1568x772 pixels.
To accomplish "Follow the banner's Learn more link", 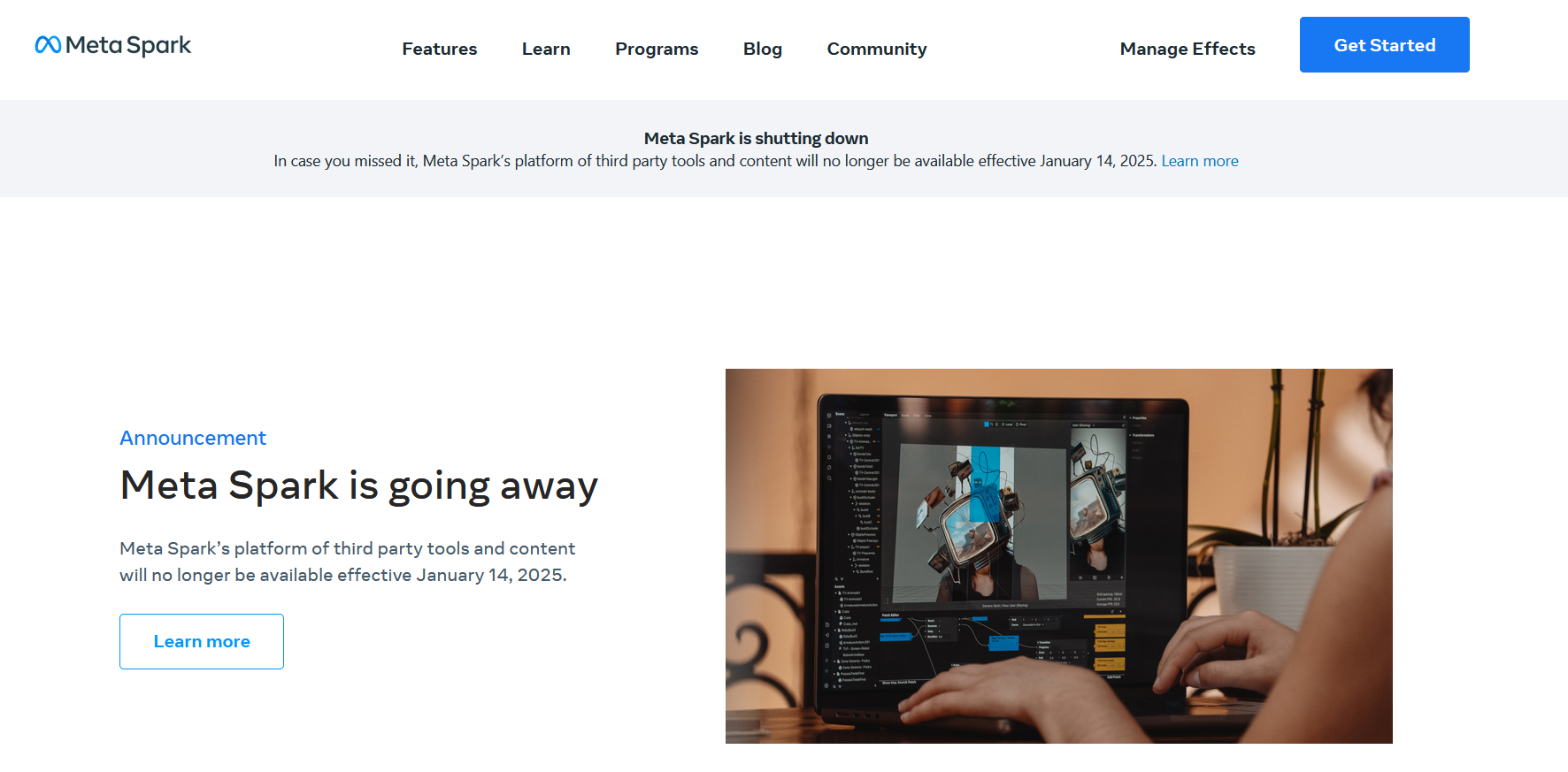I will point(1200,161).
